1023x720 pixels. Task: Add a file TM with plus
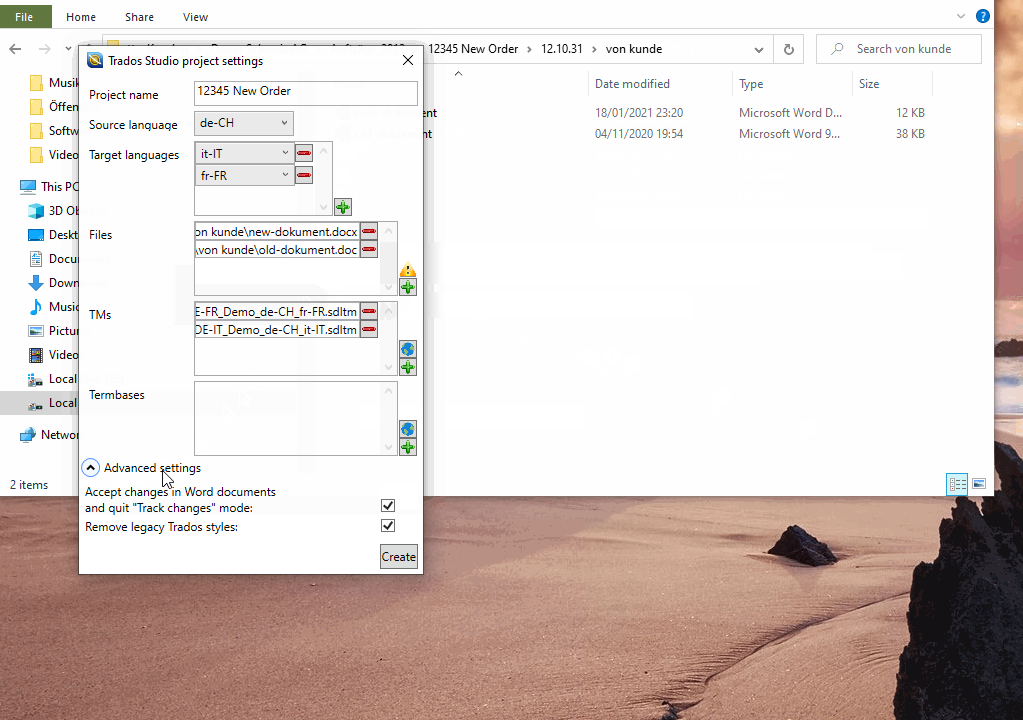[408, 368]
